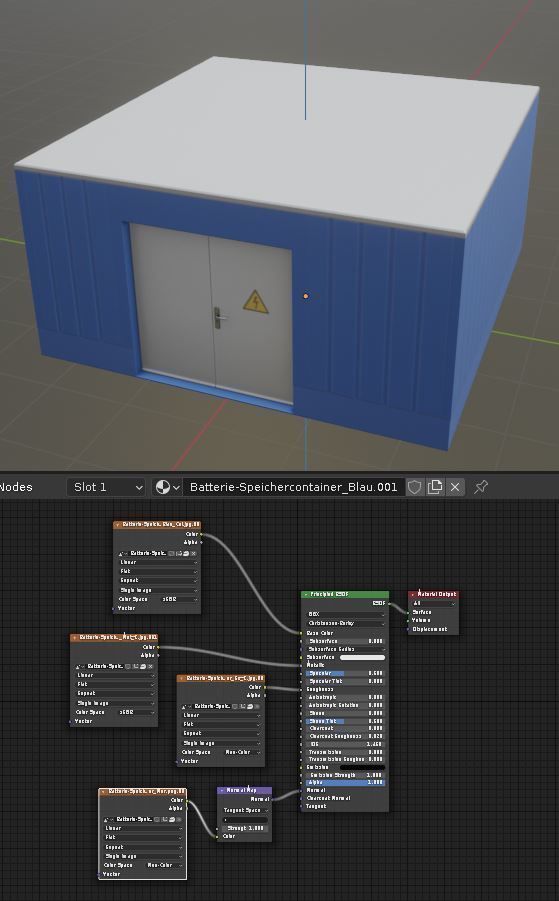This screenshot has height=901, width=559.
Task: Toggle the pin node tree icon
Action: coord(481,487)
